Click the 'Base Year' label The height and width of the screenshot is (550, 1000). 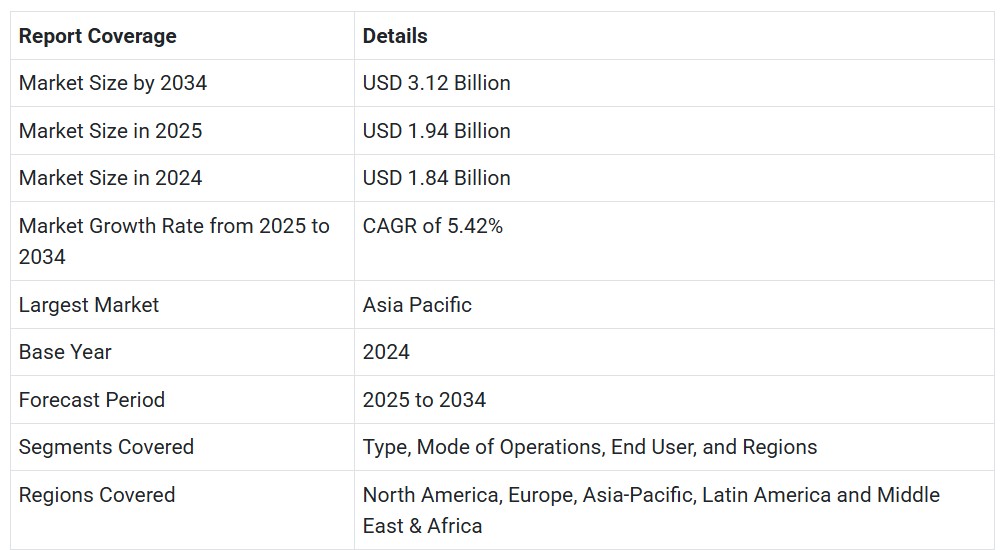(x=65, y=352)
